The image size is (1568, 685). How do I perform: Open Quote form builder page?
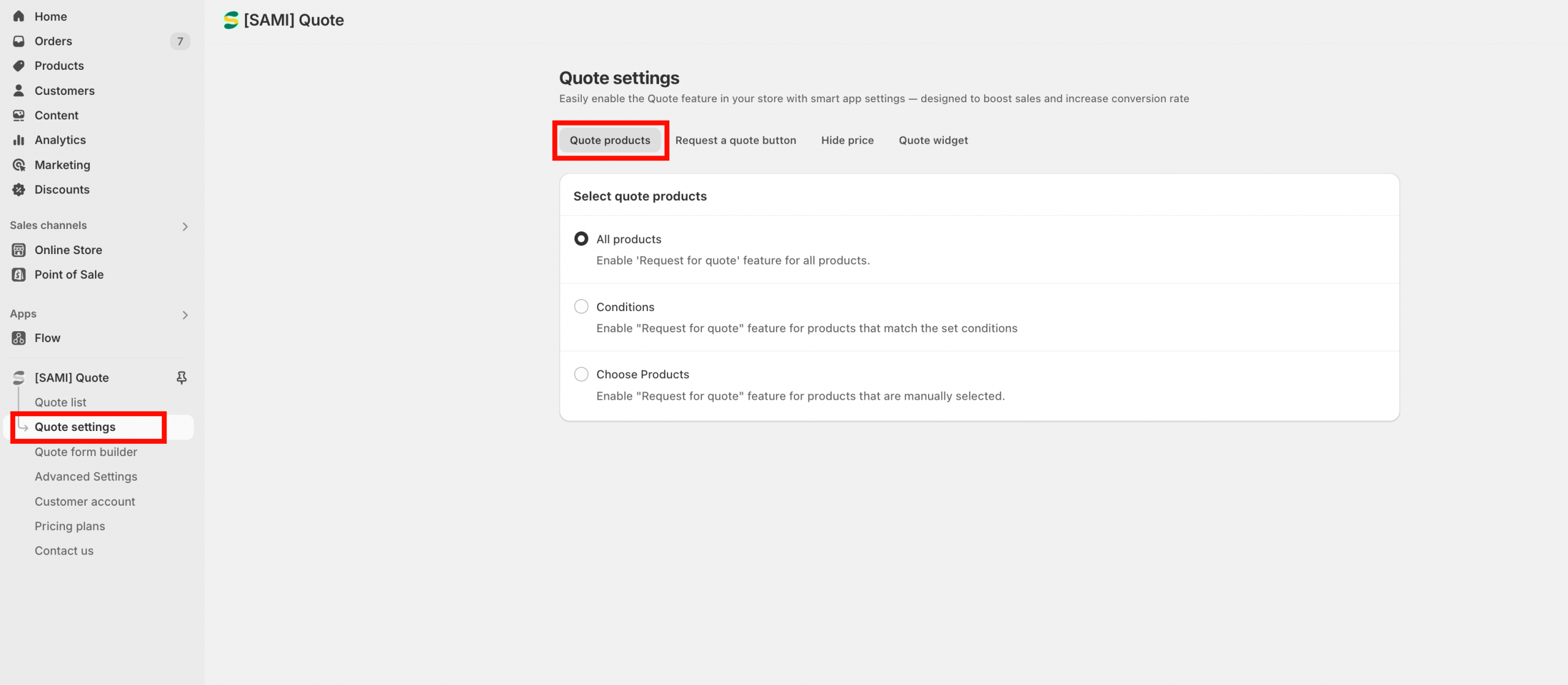click(86, 452)
